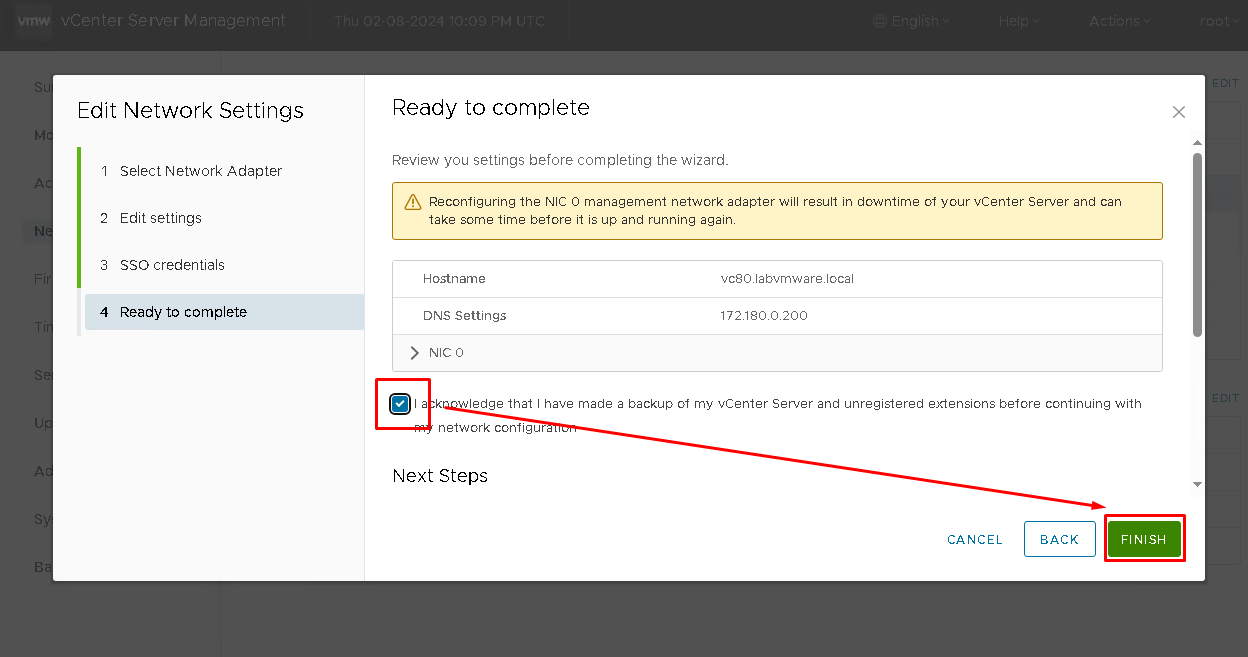Select step 4 Ready to complete in the wizard sidebar
Image resolution: width=1248 pixels, height=657 pixels.
[224, 312]
